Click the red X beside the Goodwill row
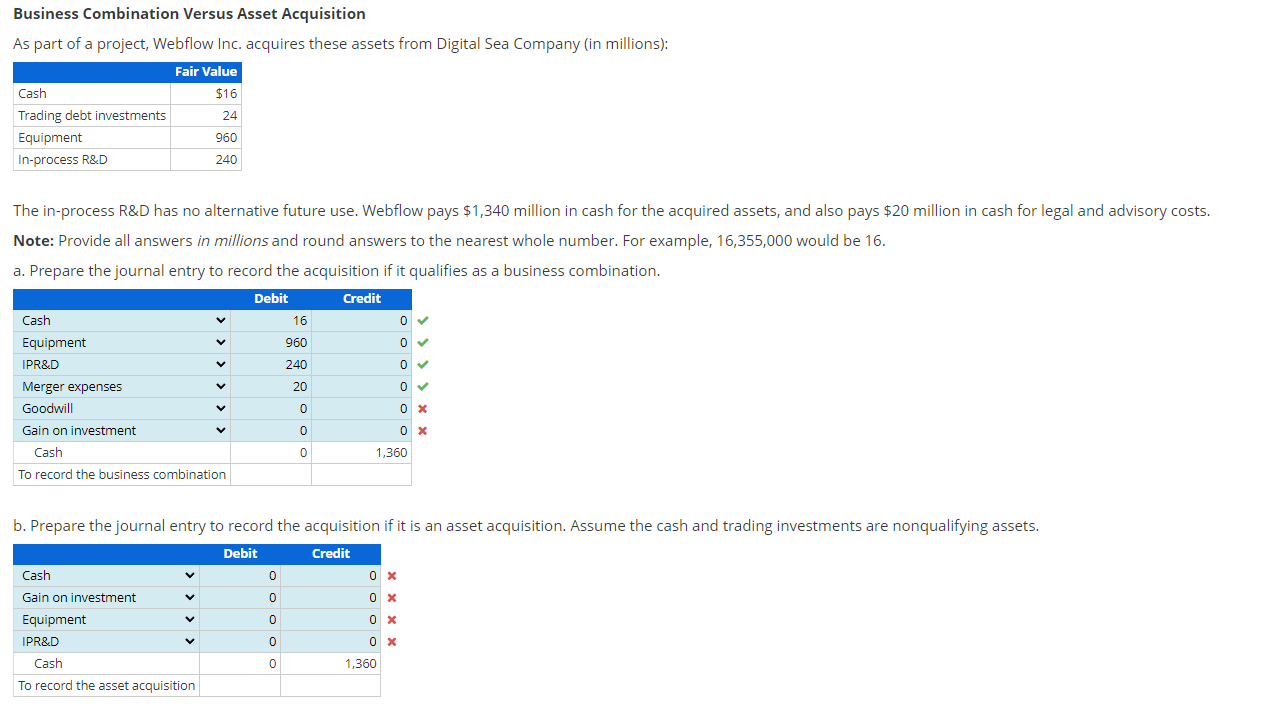Viewport: 1276px width, 710px height. click(423, 409)
